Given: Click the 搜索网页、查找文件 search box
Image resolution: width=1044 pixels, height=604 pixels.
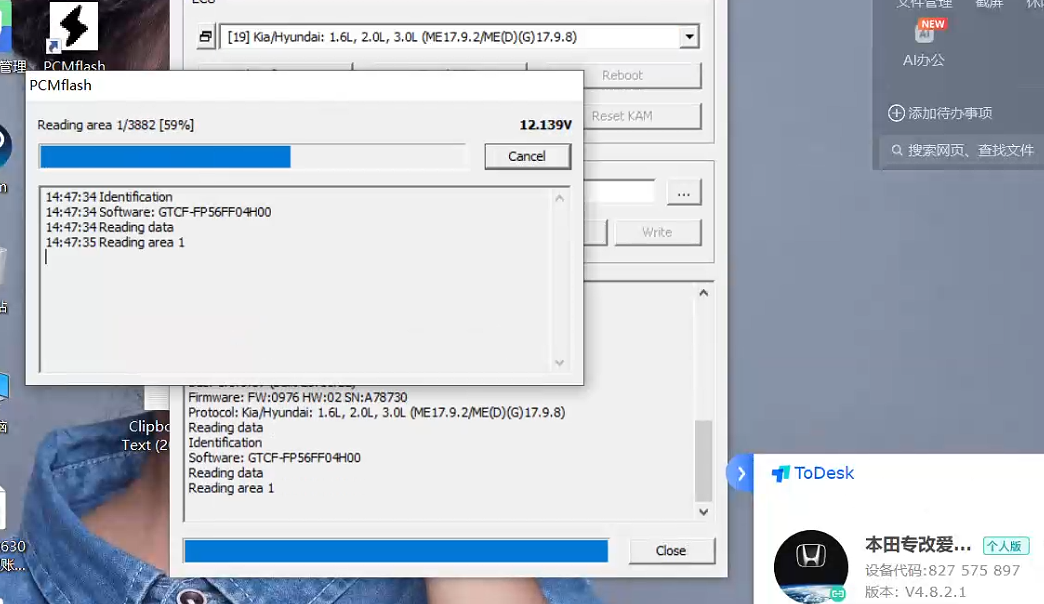Looking at the screenshot, I should (x=960, y=151).
